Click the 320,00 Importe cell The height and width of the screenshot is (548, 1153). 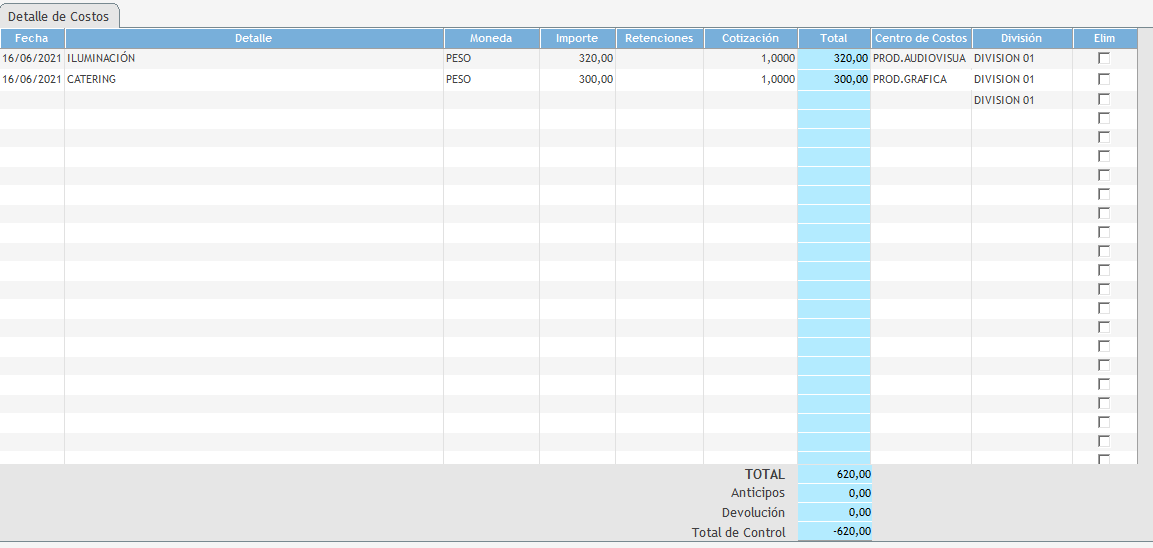[x=577, y=58]
